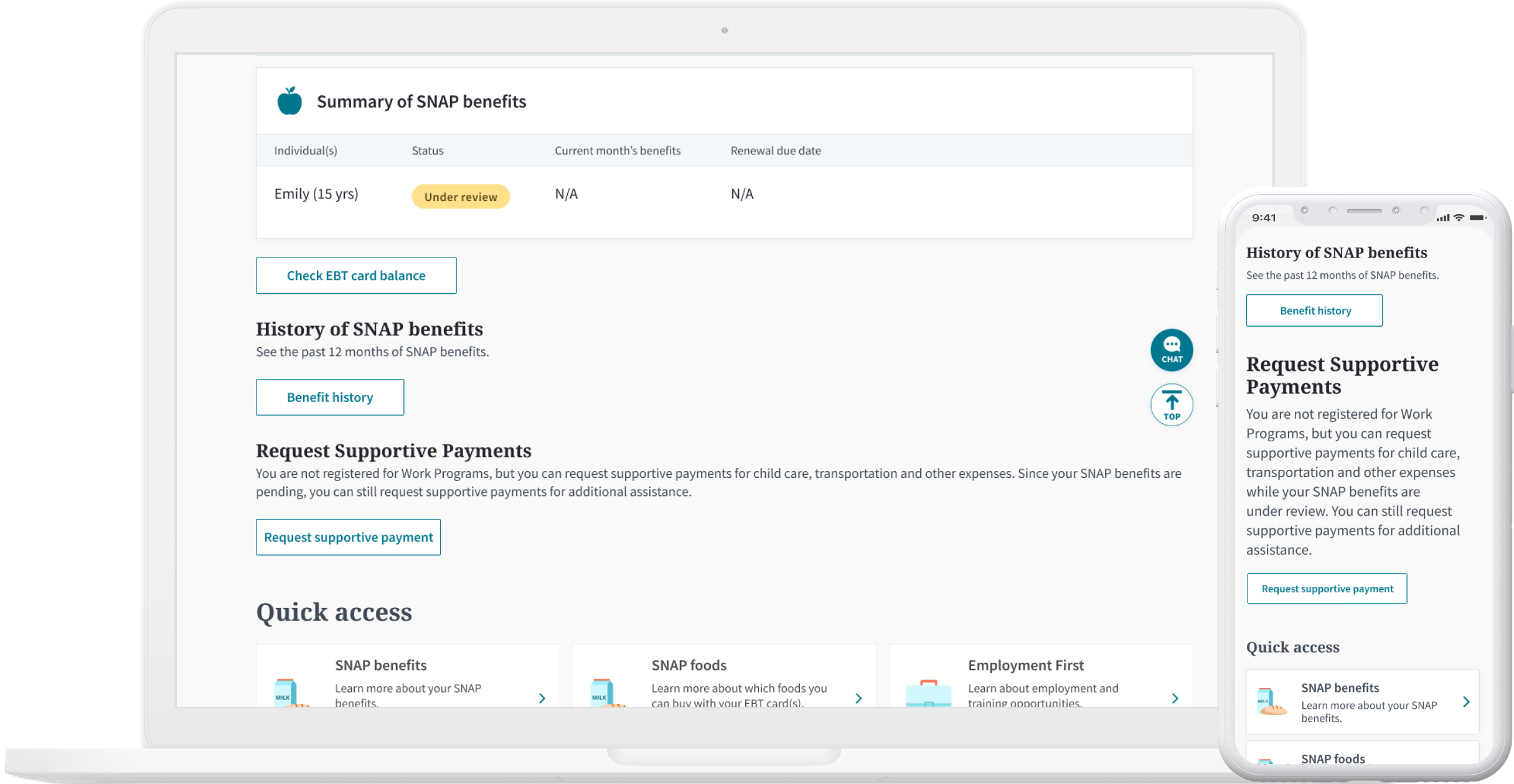This screenshot has height=784, width=1514.
Task: Tap the phone's Wi-Fi status icon
Action: click(x=1459, y=218)
